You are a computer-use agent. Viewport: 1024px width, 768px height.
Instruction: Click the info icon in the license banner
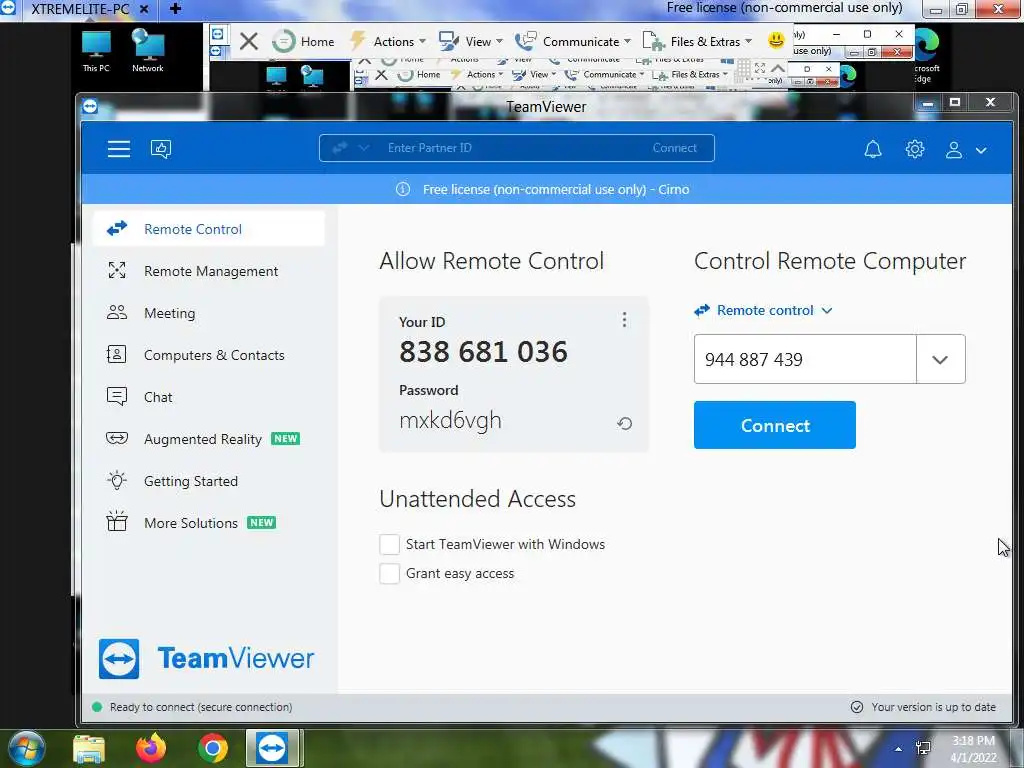click(403, 189)
